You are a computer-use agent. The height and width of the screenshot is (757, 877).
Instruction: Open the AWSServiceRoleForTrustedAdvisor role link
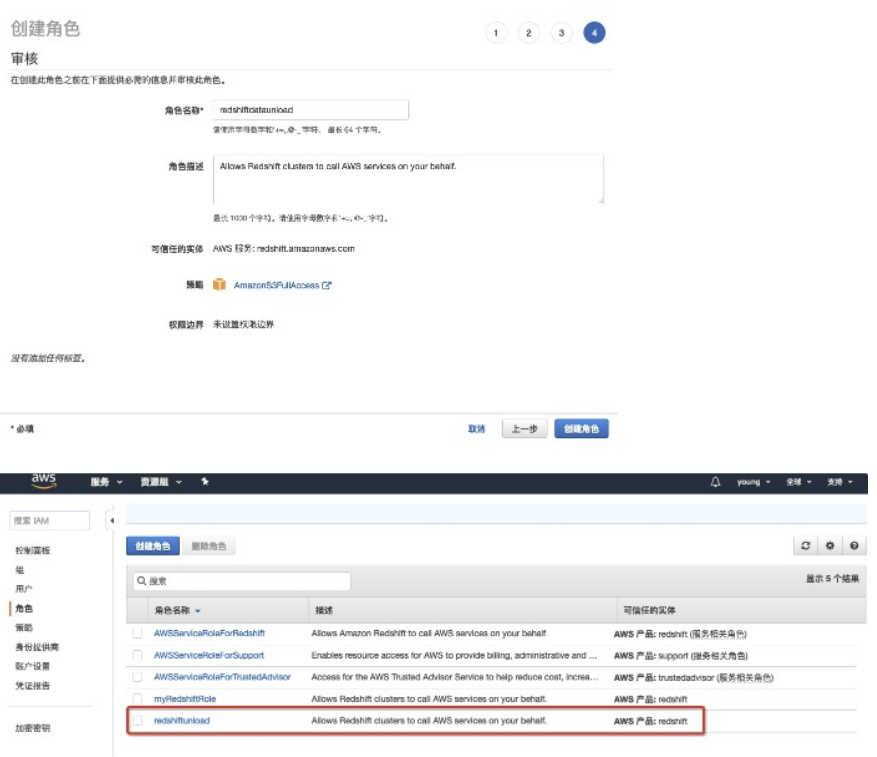222,677
